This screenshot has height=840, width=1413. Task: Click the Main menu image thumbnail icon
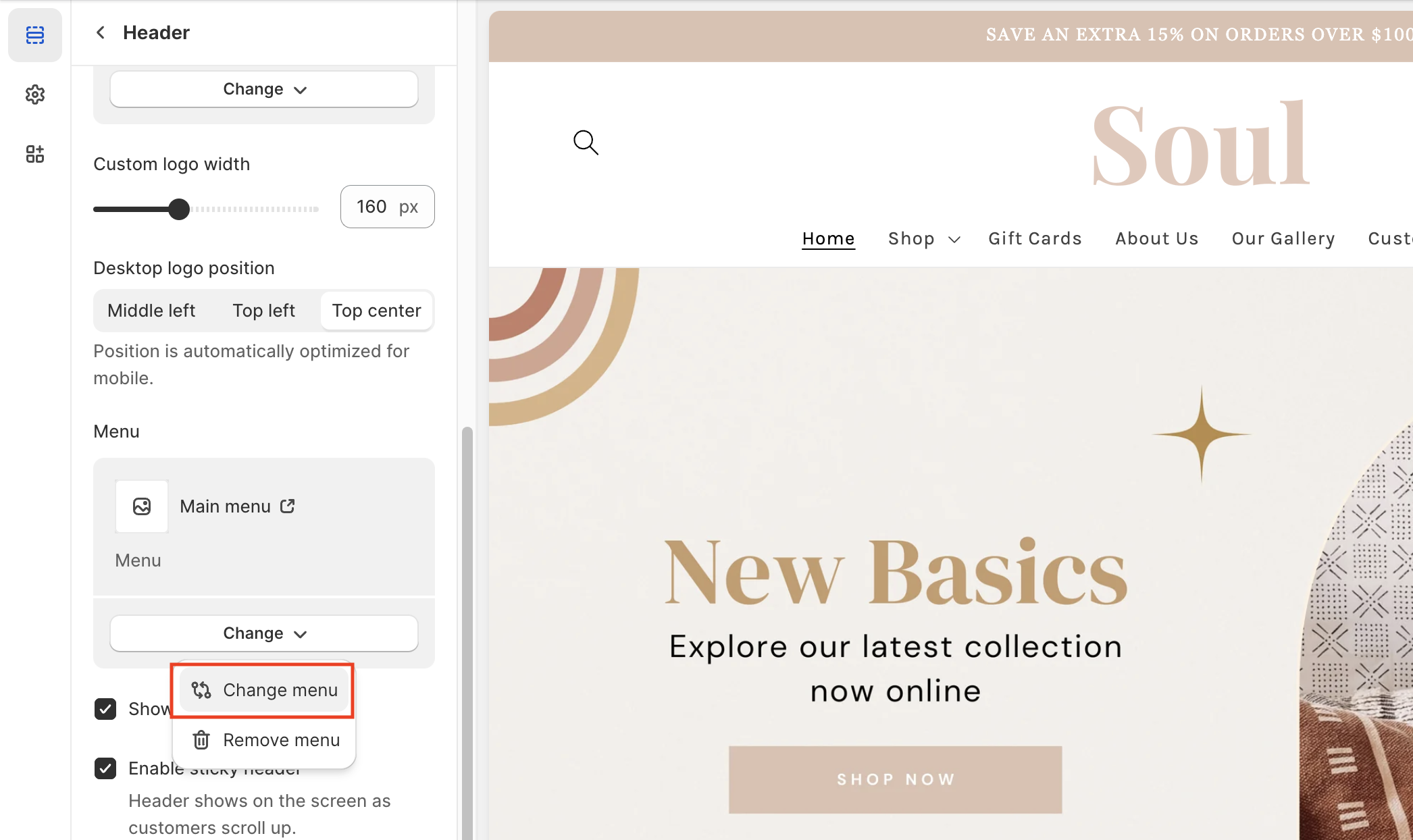[142, 506]
